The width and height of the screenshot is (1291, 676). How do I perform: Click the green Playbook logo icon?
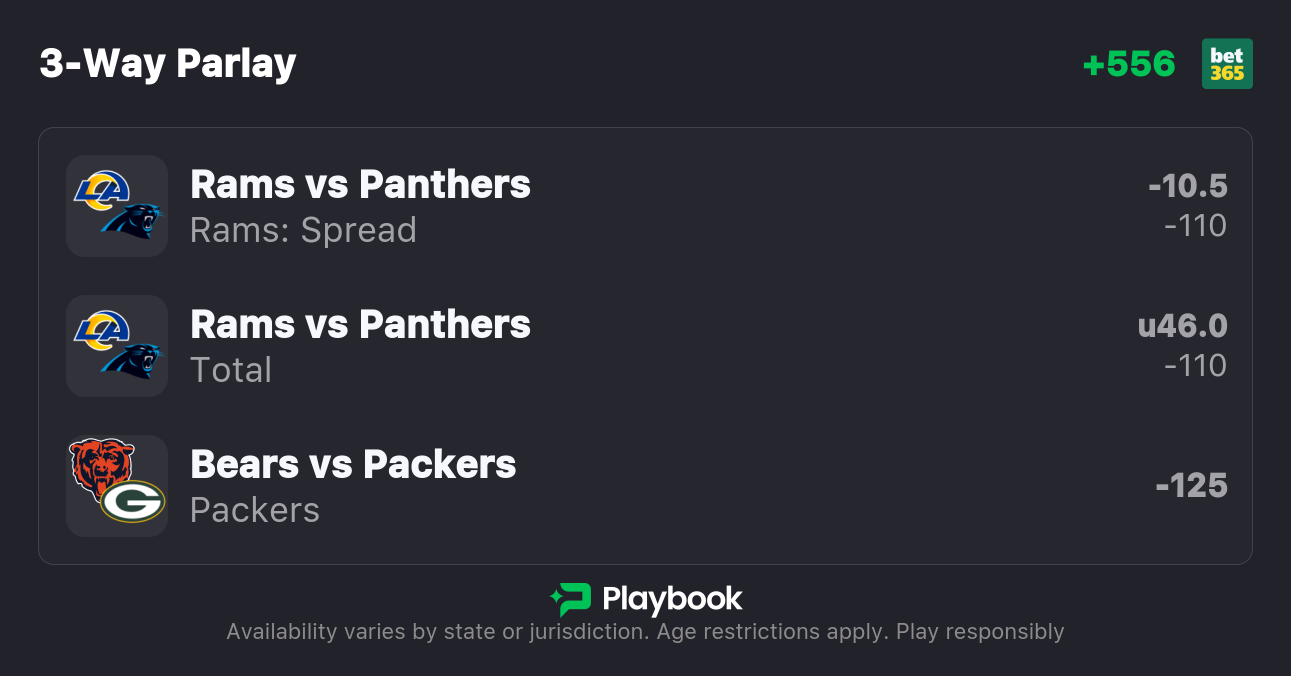coord(571,599)
